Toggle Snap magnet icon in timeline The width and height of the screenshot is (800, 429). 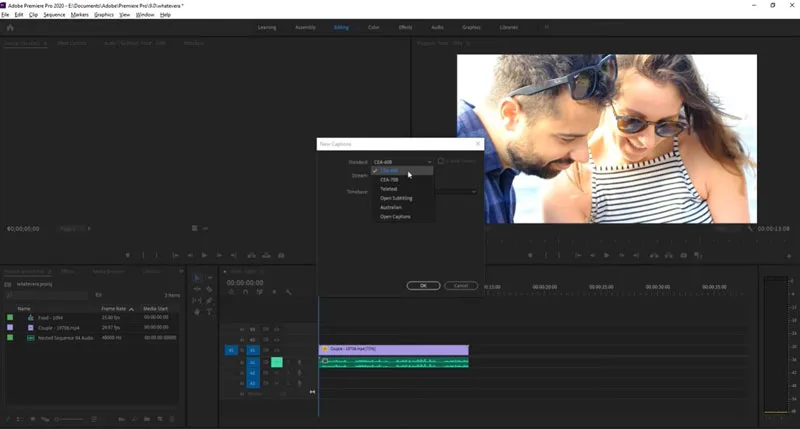(x=245, y=292)
